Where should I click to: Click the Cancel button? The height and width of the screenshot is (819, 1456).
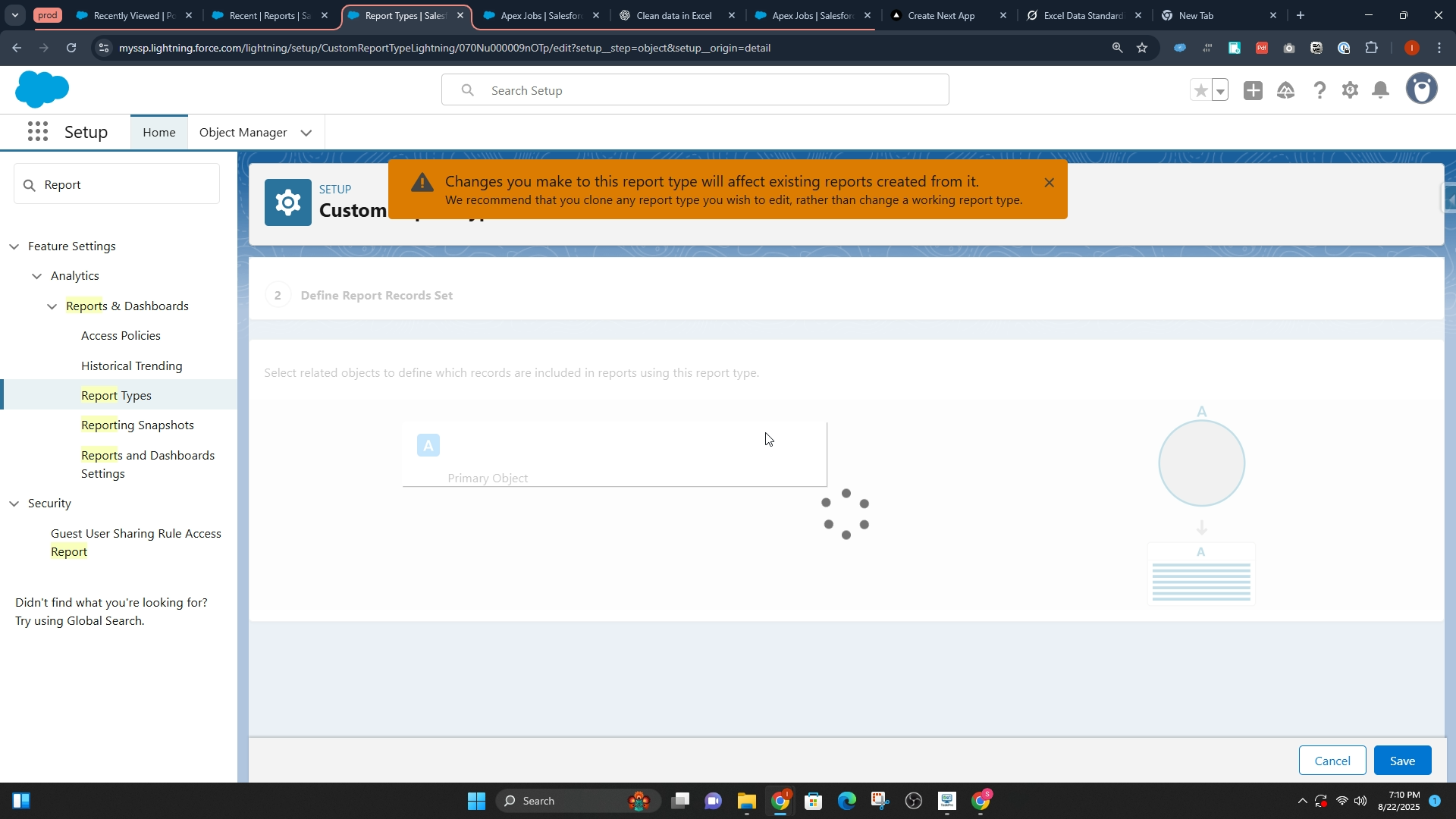pyautogui.click(x=1332, y=761)
